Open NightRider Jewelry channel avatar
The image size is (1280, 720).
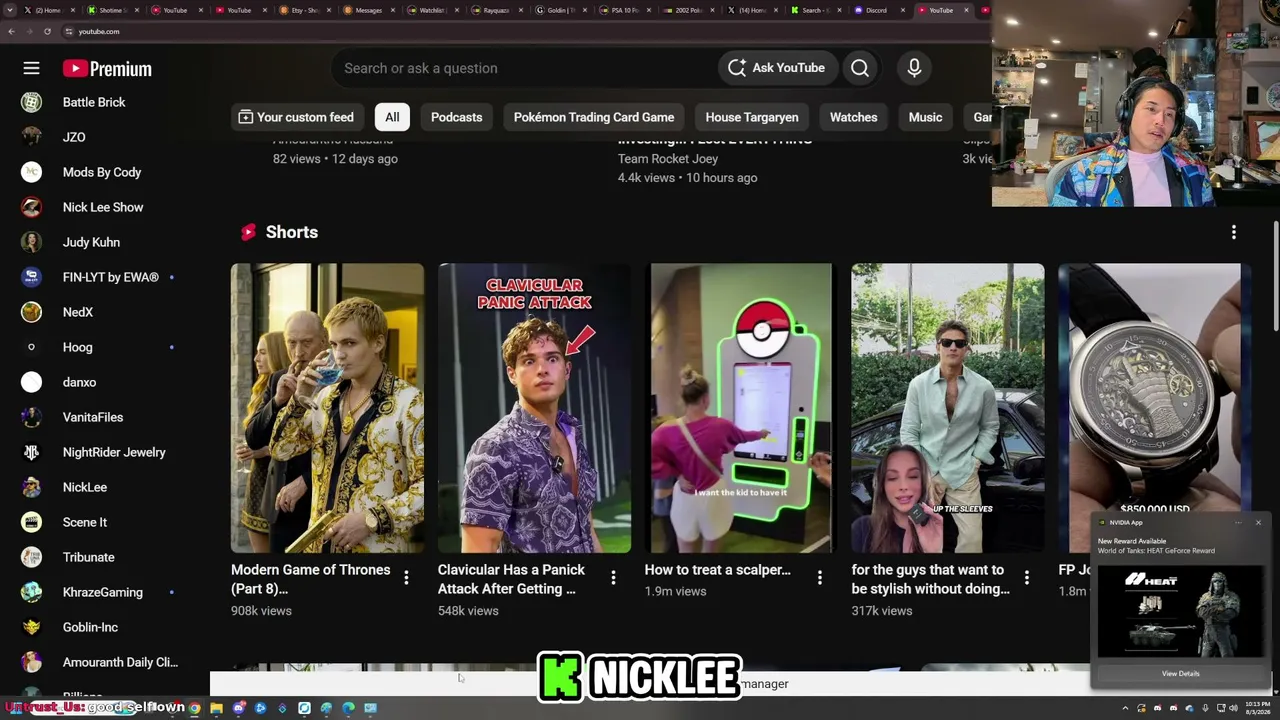(31, 452)
